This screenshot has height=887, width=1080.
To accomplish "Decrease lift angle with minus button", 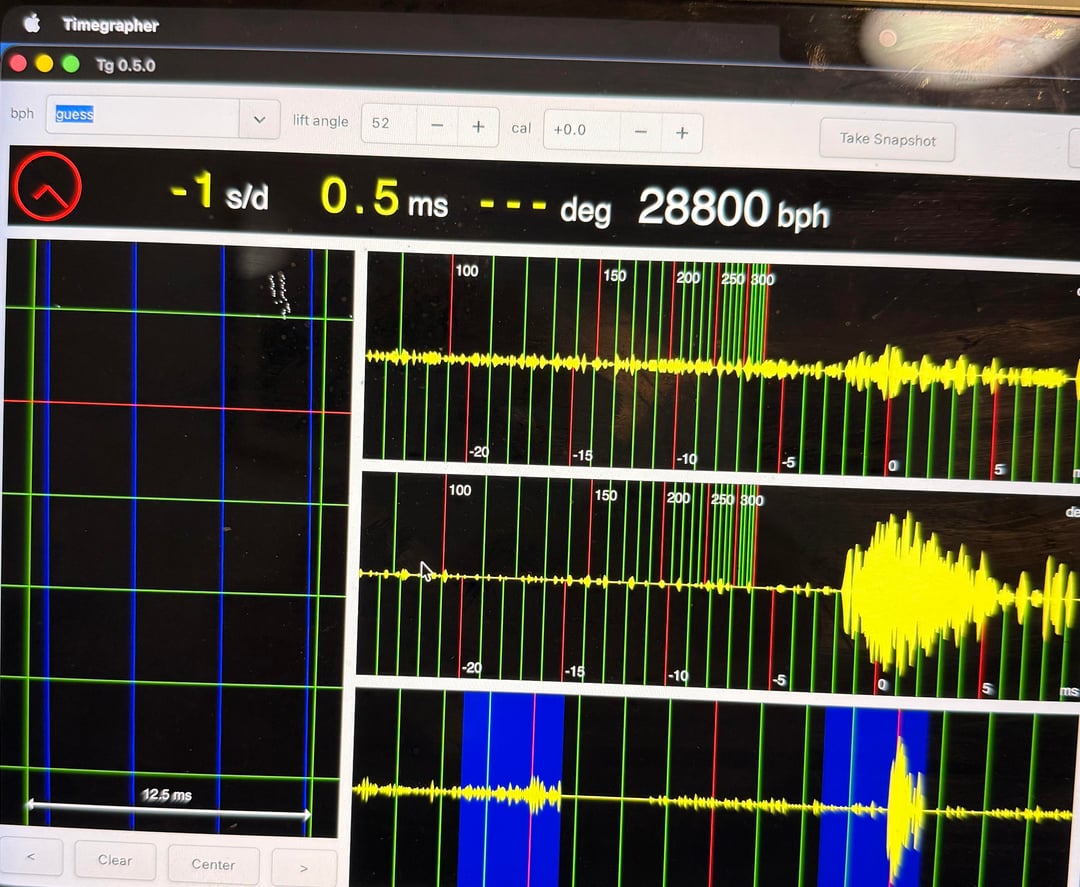I will (x=437, y=125).
